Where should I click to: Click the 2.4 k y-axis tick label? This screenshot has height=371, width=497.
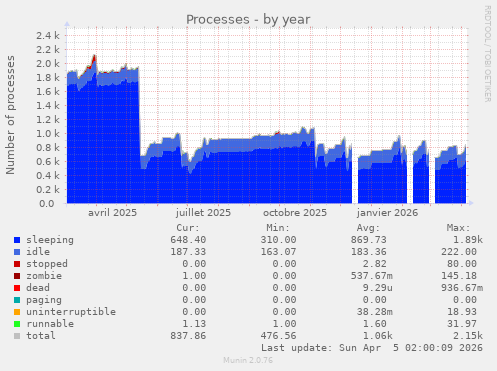pyautogui.click(x=48, y=35)
